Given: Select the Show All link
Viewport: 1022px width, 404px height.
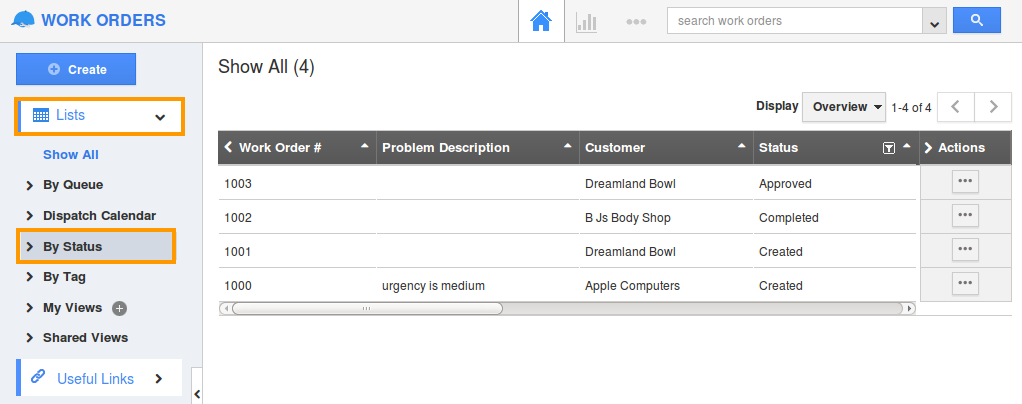Looking at the screenshot, I should [x=71, y=154].
